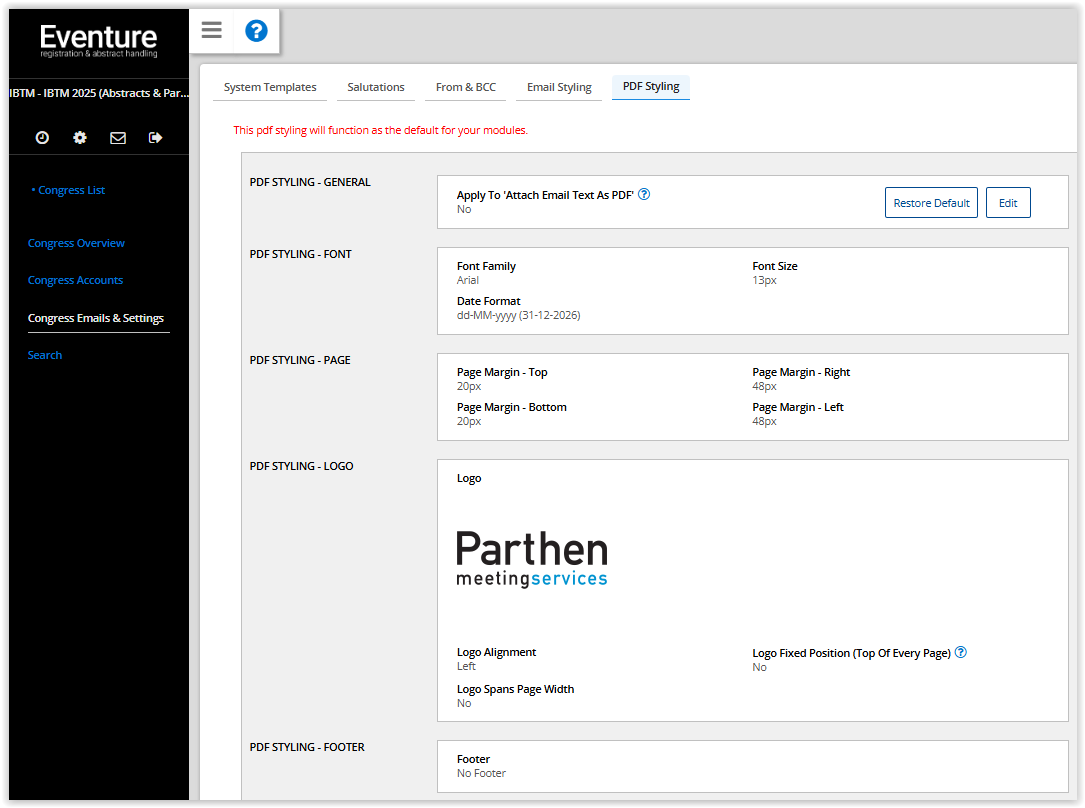Click the Edit button
1085x808 pixels.
[x=1008, y=203]
